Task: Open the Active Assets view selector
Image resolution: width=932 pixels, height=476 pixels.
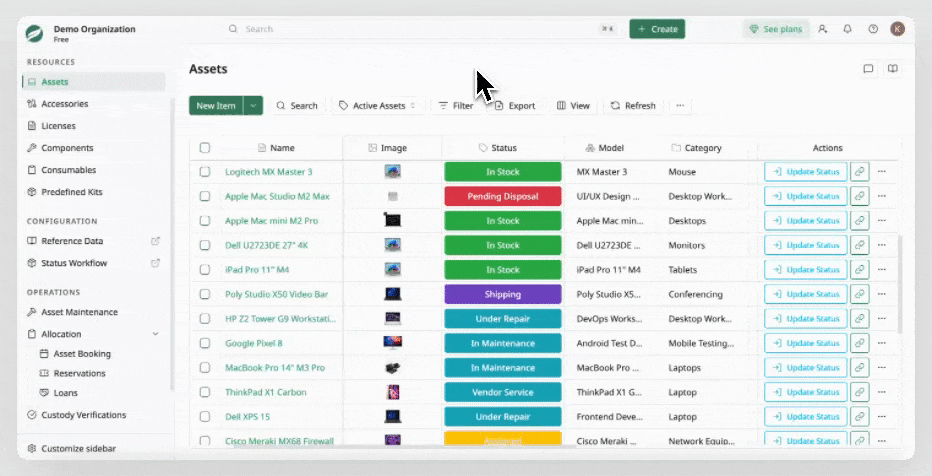Action: (377, 106)
